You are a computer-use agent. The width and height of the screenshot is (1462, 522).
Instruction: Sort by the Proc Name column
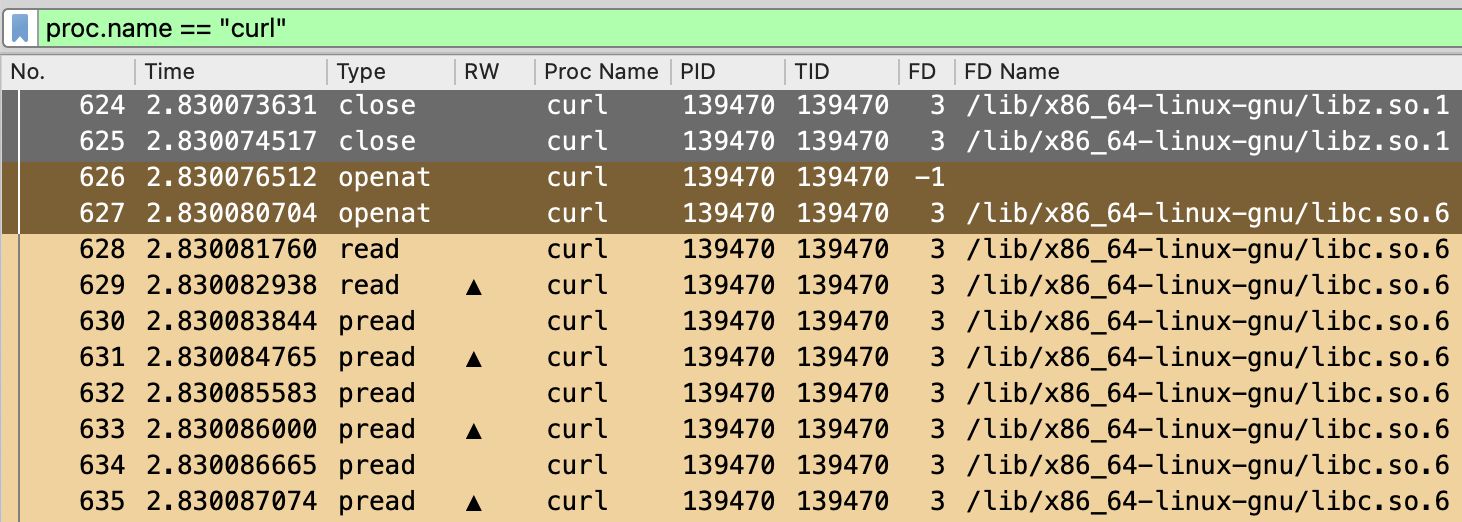coord(601,72)
